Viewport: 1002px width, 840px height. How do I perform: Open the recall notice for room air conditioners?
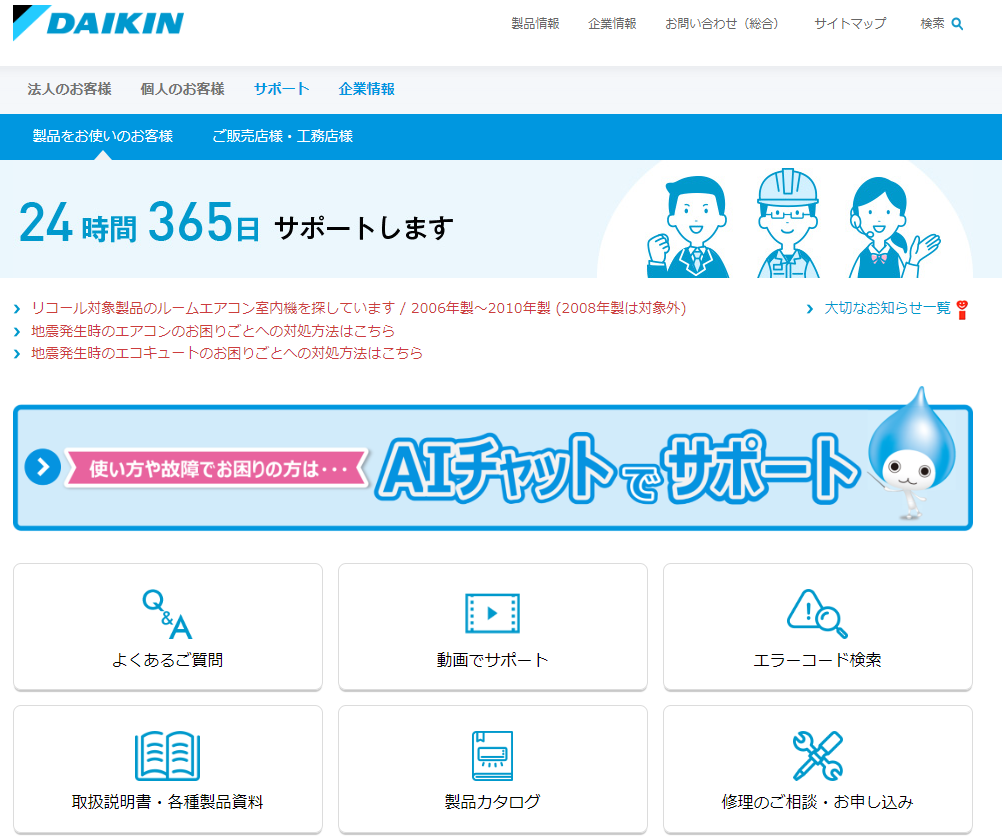[x=358, y=308]
